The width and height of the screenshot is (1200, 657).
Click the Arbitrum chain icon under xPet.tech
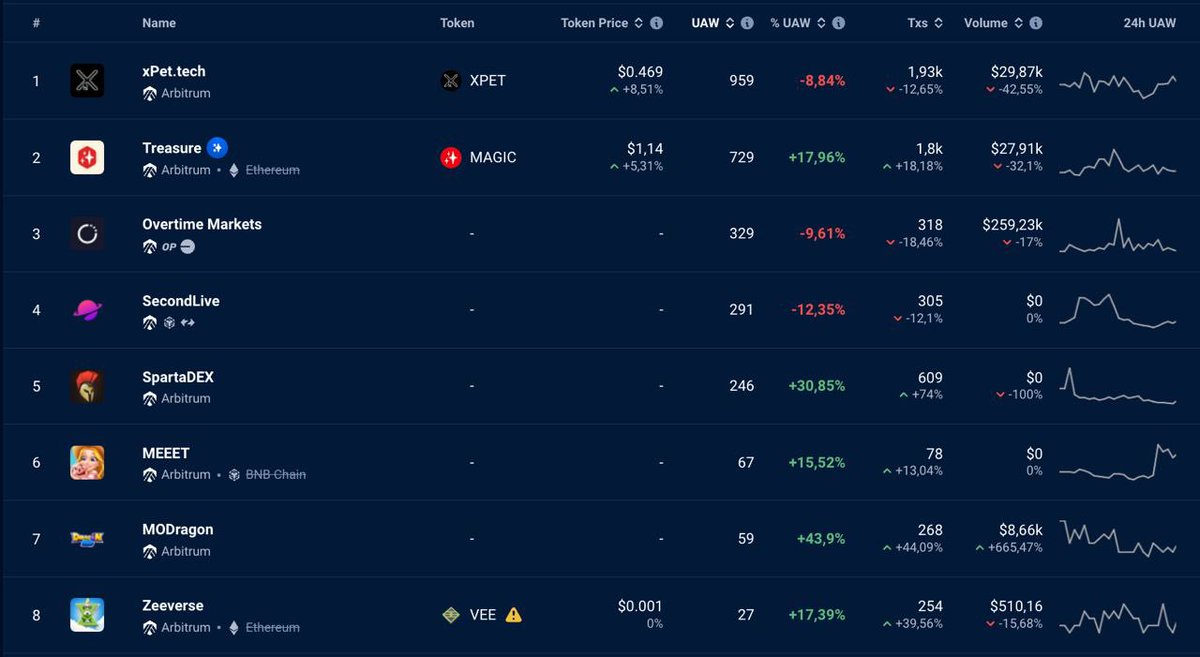[x=149, y=94]
